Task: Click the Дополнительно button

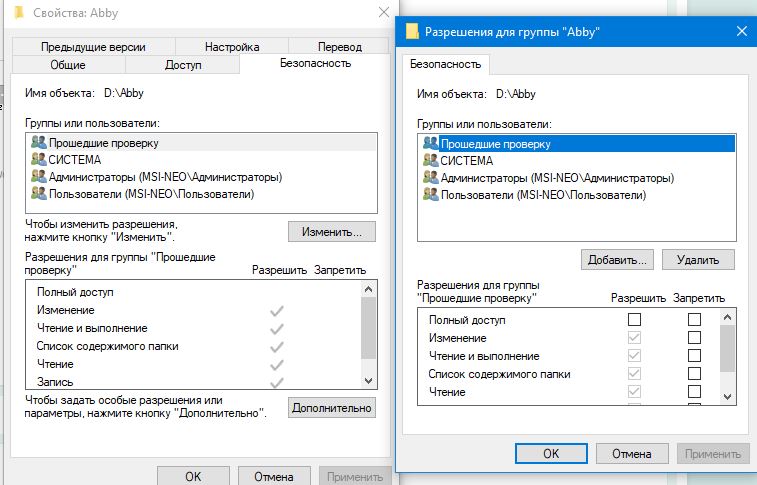Action: [331, 408]
